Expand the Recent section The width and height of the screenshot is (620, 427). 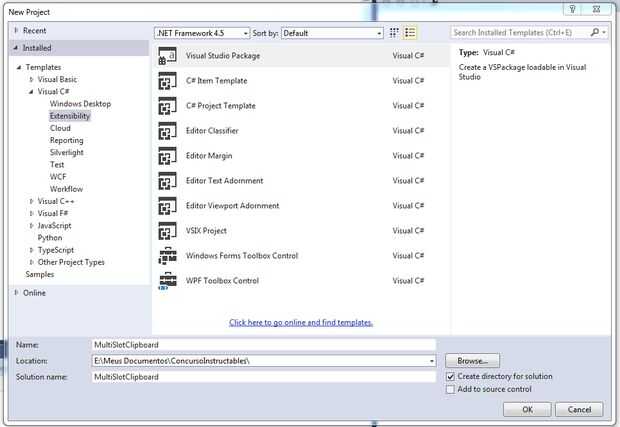point(16,30)
